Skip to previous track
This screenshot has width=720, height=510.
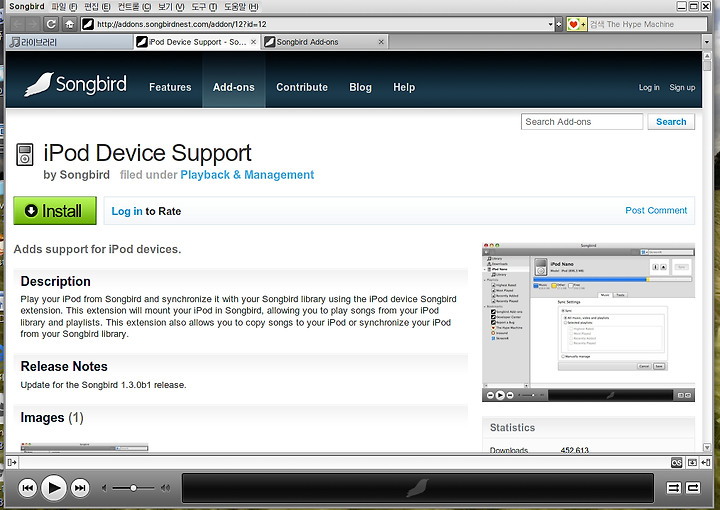28,488
